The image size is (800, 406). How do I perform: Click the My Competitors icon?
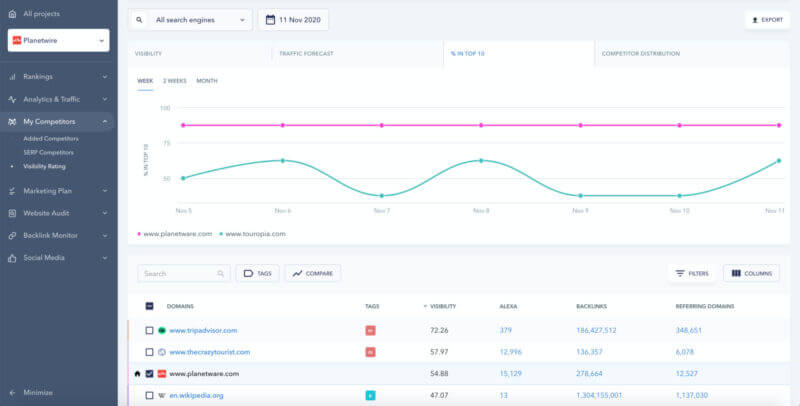pos(12,122)
